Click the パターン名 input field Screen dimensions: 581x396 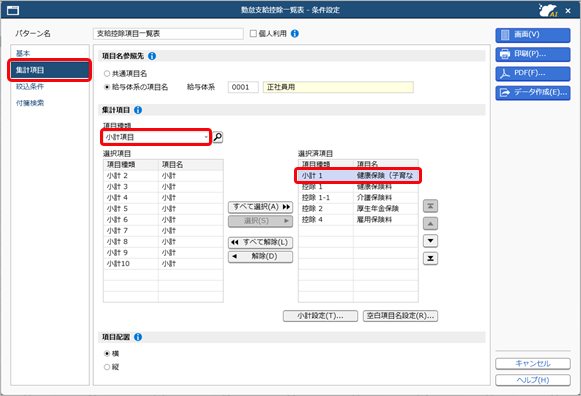click(168, 34)
